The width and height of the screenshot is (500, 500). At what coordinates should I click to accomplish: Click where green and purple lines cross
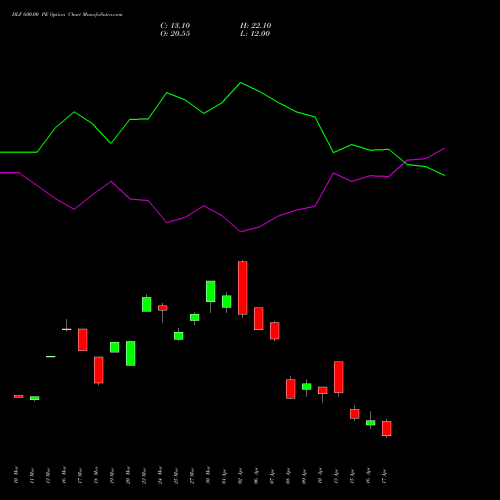404,162
